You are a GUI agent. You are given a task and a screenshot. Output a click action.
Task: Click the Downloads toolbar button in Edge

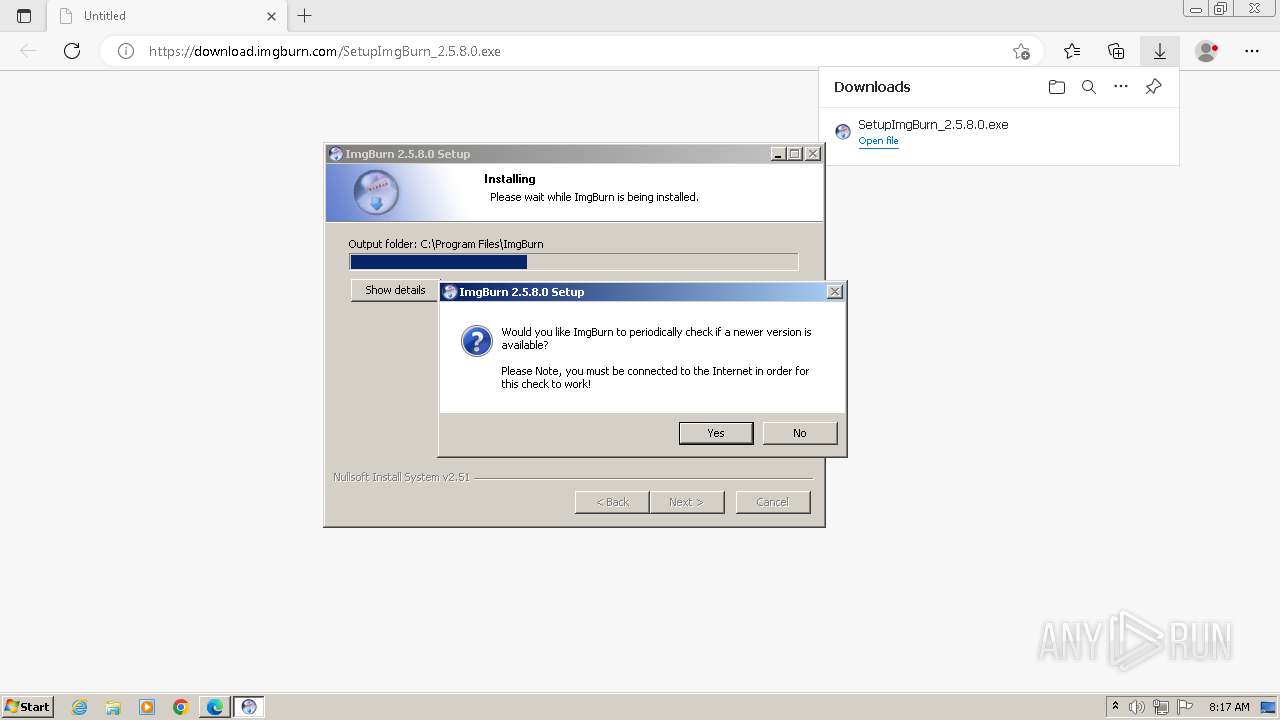tap(1159, 51)
